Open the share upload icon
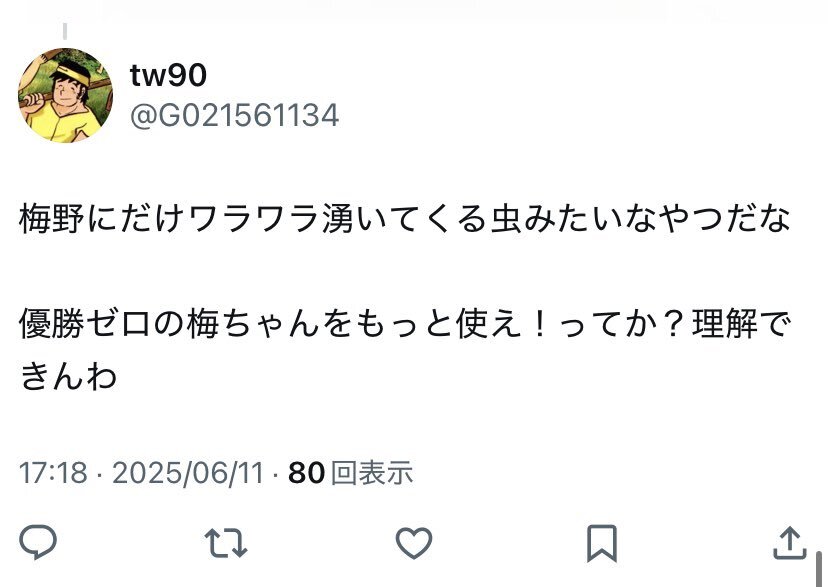Viewport: 828px width, 587px height. point(790,543)
